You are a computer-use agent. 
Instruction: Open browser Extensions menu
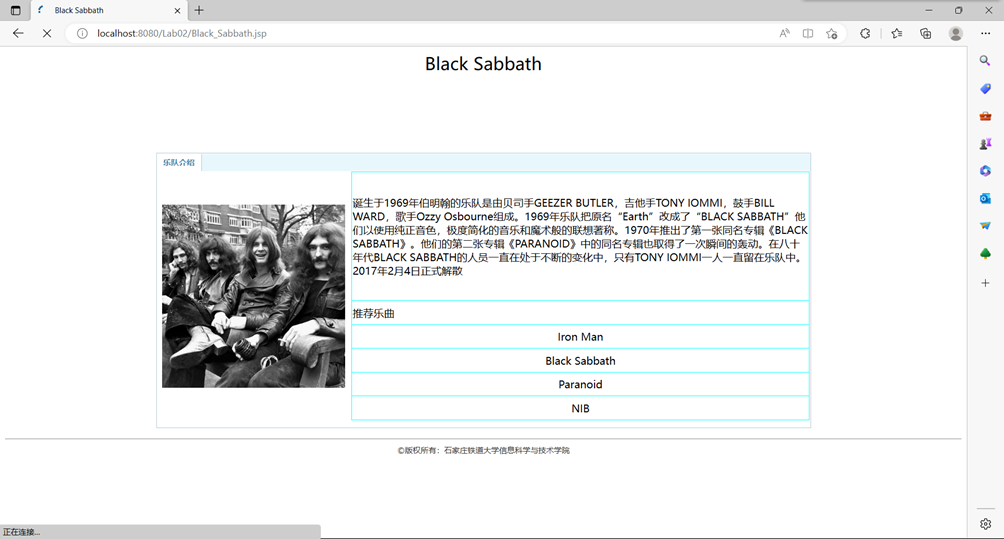865,33
